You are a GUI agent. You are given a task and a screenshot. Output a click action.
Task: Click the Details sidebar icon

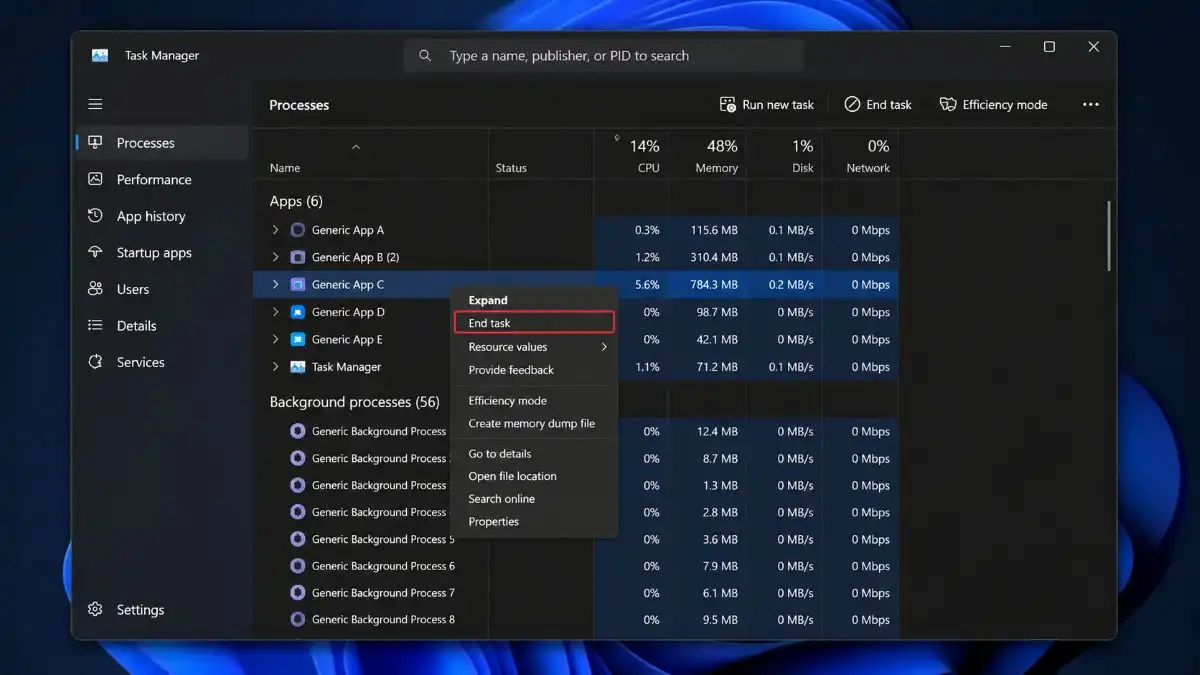point(95,325)
